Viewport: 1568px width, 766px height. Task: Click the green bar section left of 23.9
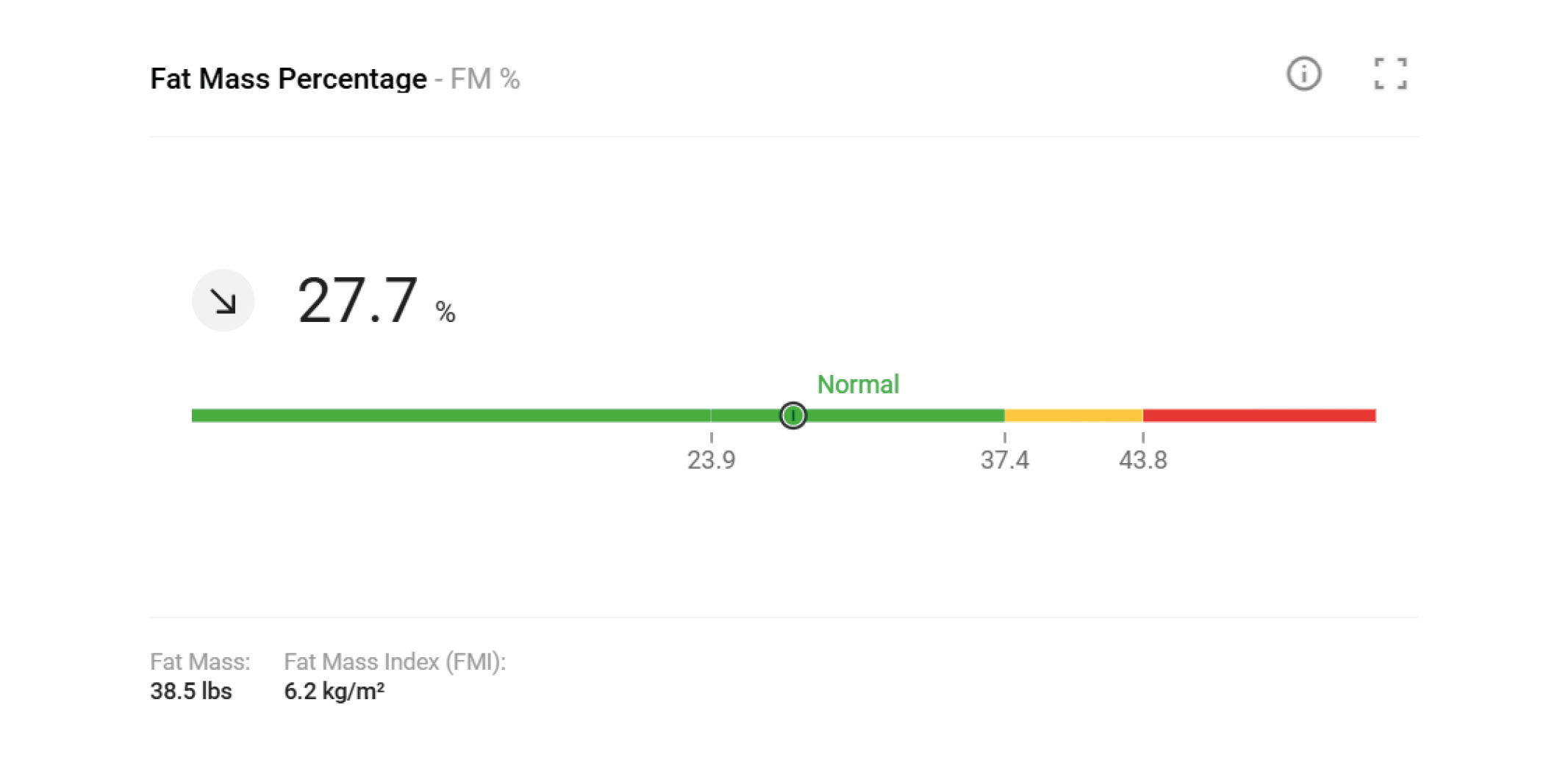(450, 415)
